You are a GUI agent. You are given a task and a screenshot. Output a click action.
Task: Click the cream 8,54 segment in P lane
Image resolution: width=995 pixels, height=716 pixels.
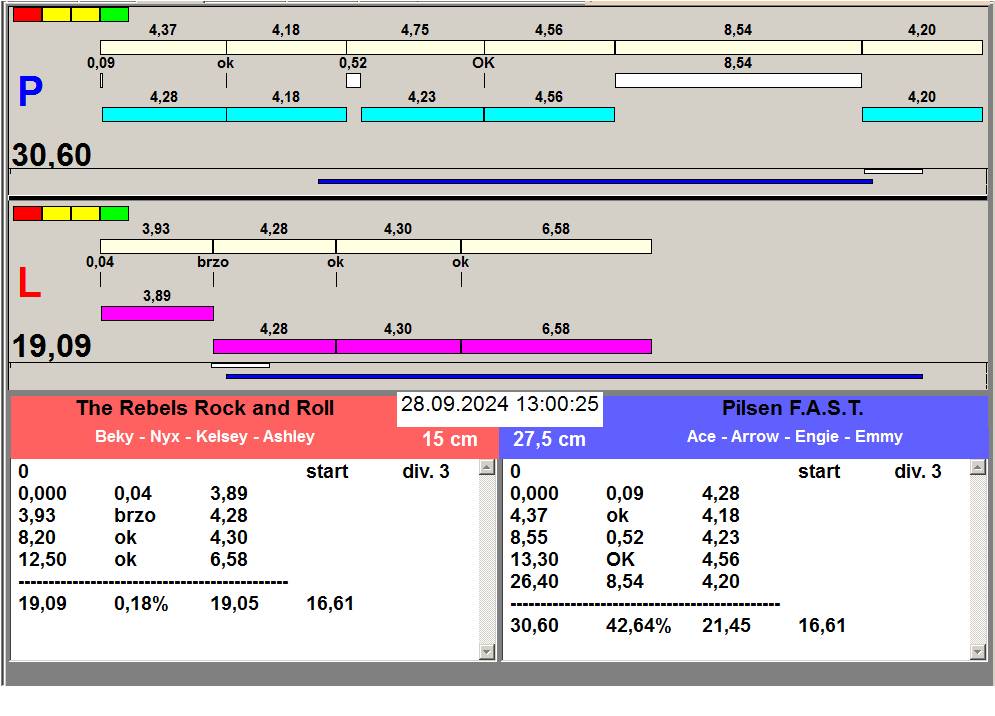tap(738, 48)
